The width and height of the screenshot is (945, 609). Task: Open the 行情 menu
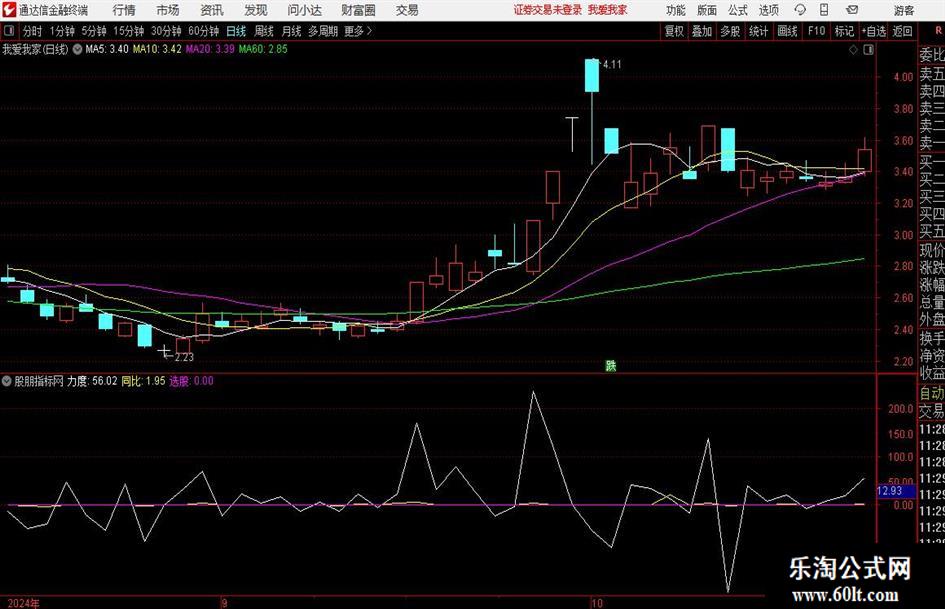pos(124,10)
